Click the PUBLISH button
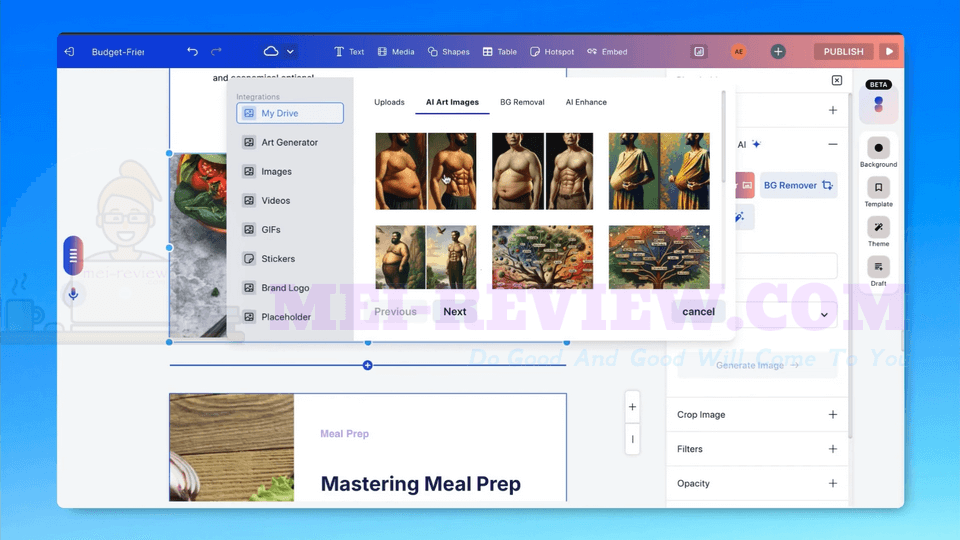The width and height of the screenshot is (960, 540). [843, 52]
